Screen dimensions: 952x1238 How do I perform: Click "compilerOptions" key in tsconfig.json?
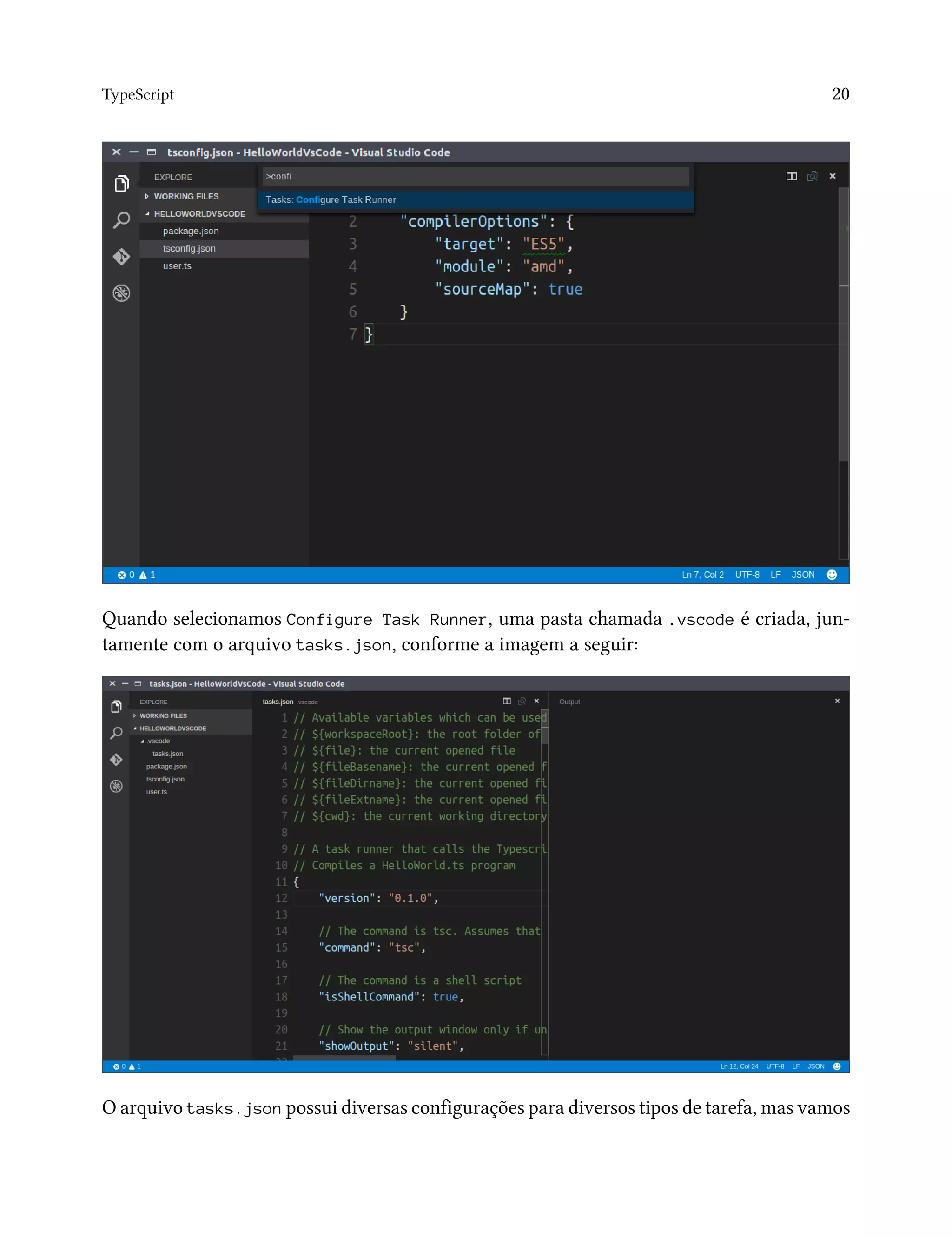point(473,222)
